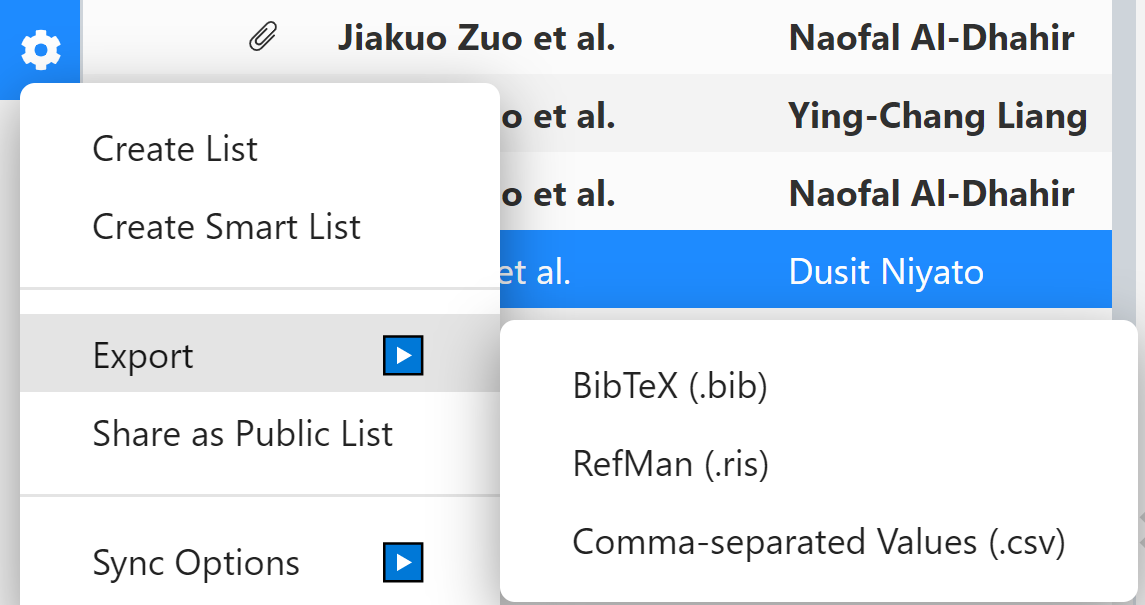Choose Create List from the menu

[175, 149]
